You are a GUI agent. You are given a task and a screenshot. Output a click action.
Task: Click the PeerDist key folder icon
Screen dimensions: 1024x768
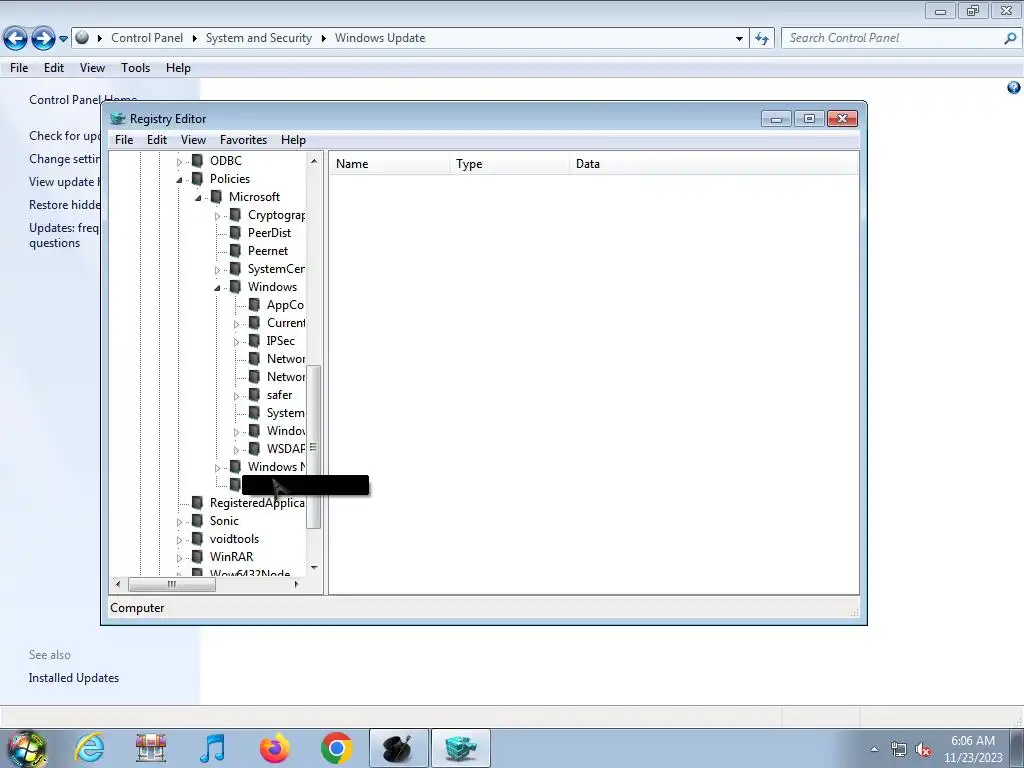pyautogui.click(x=235, y=232)
